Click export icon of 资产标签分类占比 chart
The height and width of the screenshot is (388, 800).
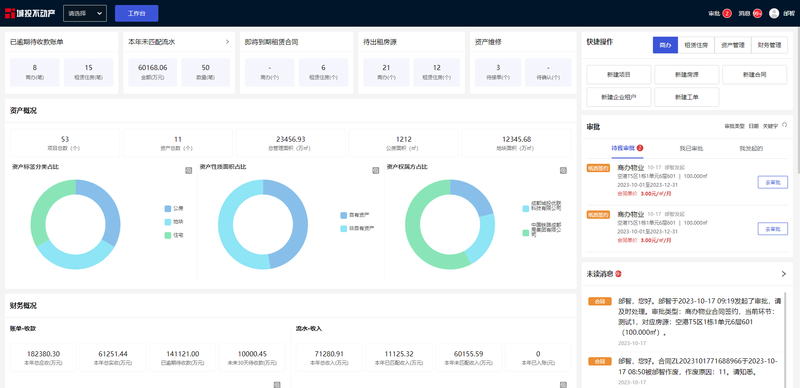coord(188,171)
